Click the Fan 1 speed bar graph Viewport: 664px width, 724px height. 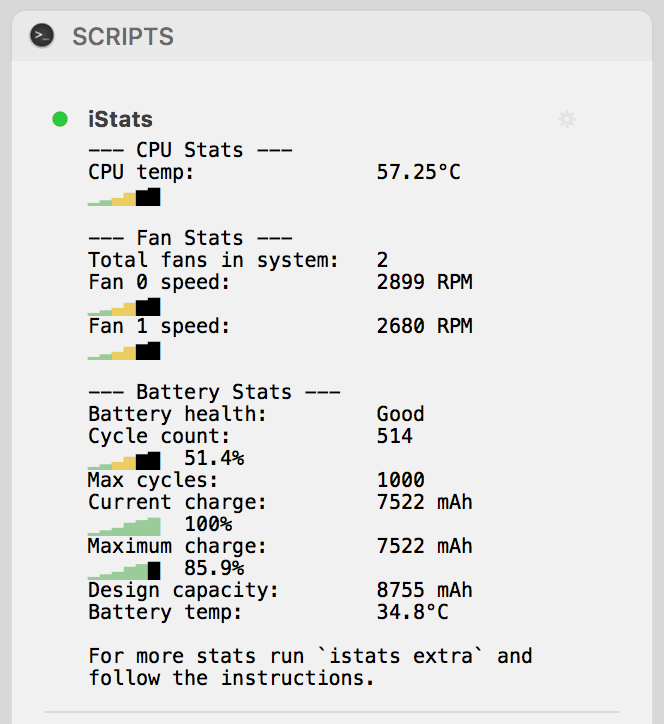coord(124,351)
